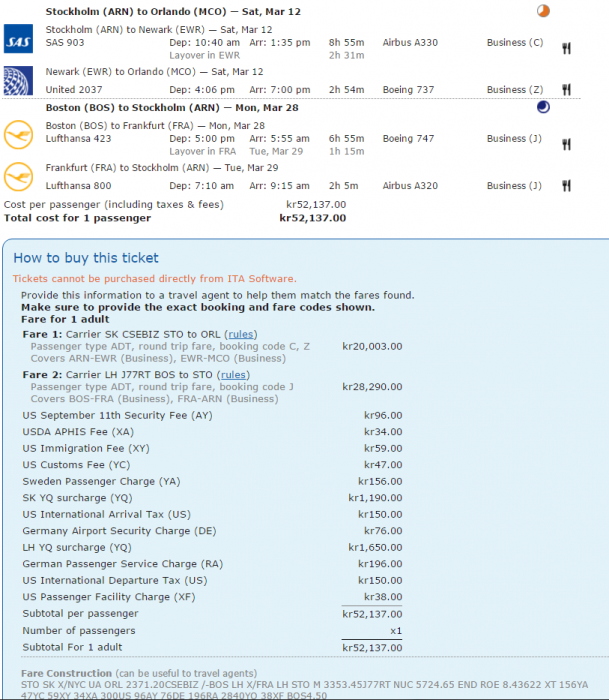Click the 'How to buy this ticket' heading

tap(84, 257)
